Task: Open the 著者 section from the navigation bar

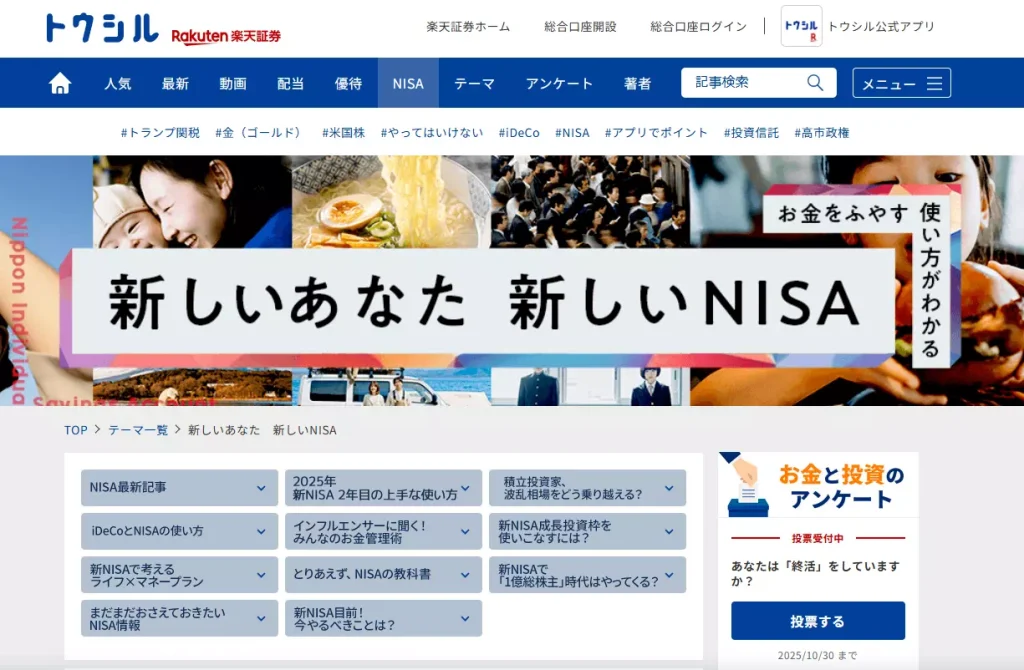Action: (638, 83)
